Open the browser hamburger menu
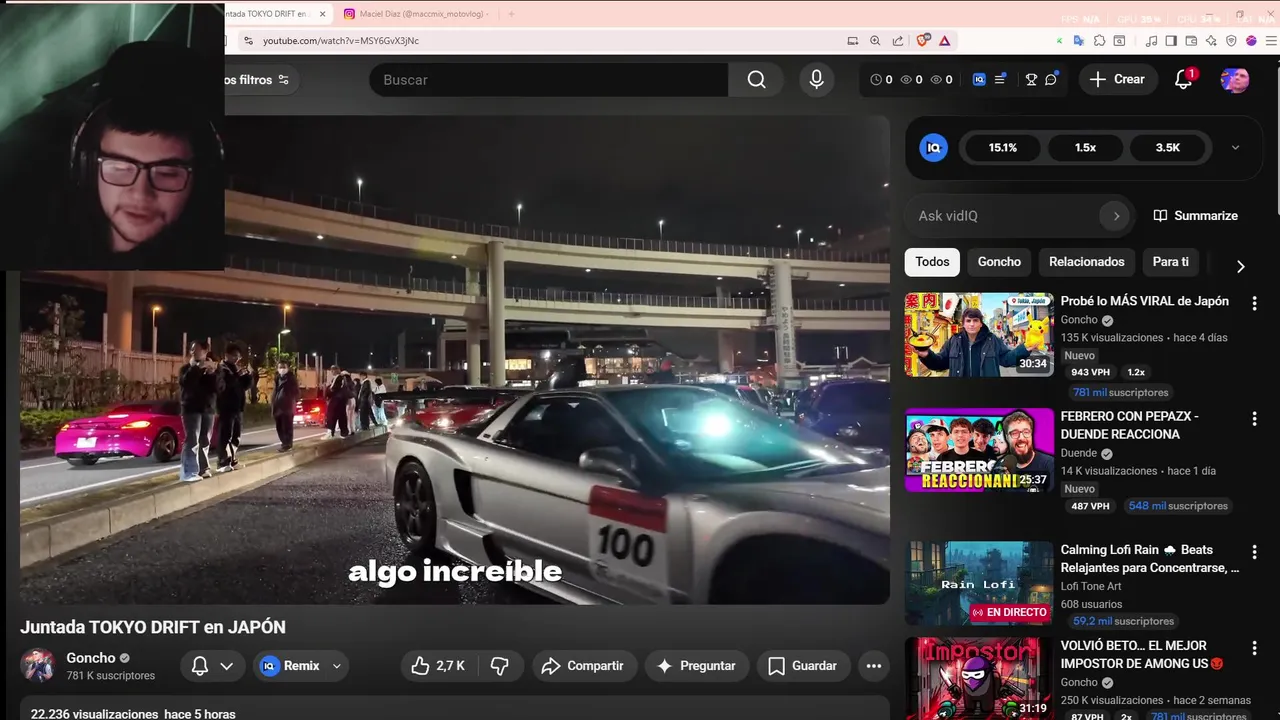Image resolution: width=1280 pixels, height=720 pixels. pos(1271,41)
